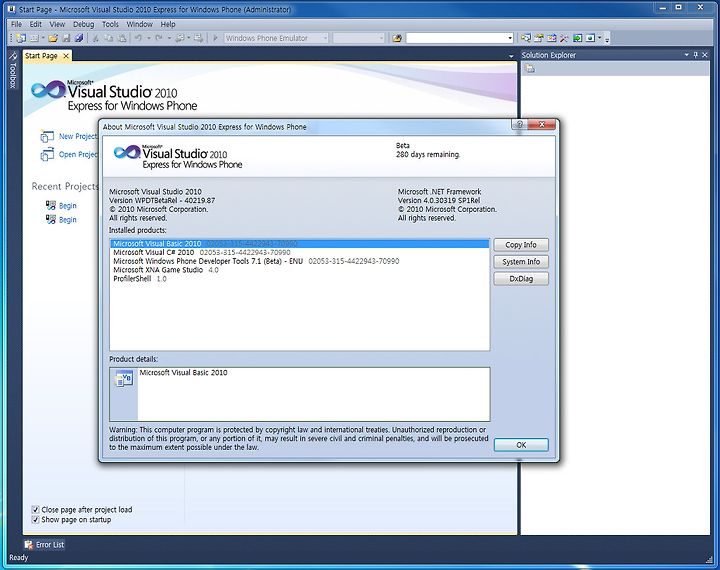The image size is (720, 570).
Task: Click the Open Project link on Start Page
Action: 78,154
